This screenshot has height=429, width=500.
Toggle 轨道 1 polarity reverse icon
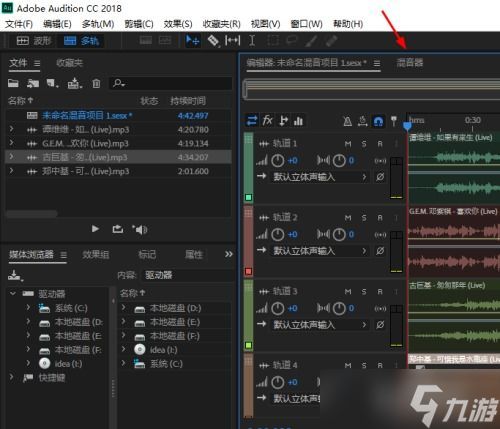[380, 177]
